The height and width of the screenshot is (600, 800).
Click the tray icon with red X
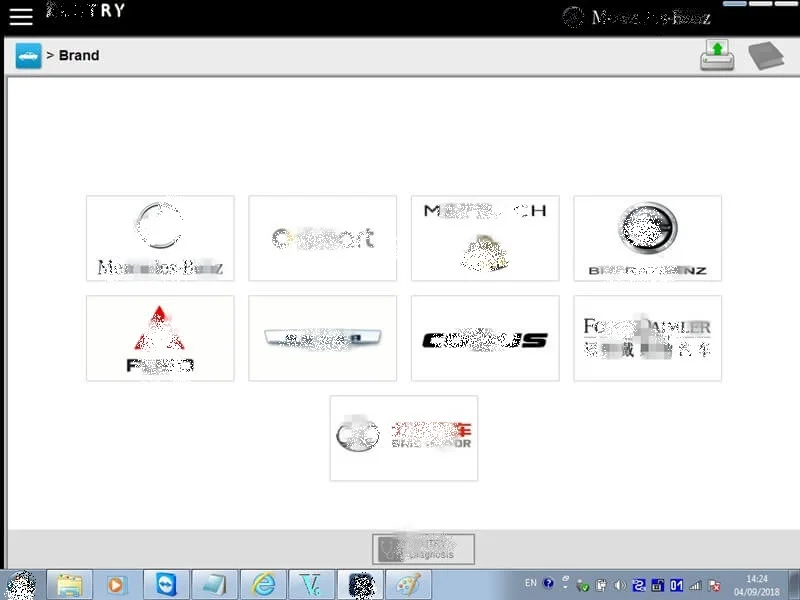pos(715,585)
